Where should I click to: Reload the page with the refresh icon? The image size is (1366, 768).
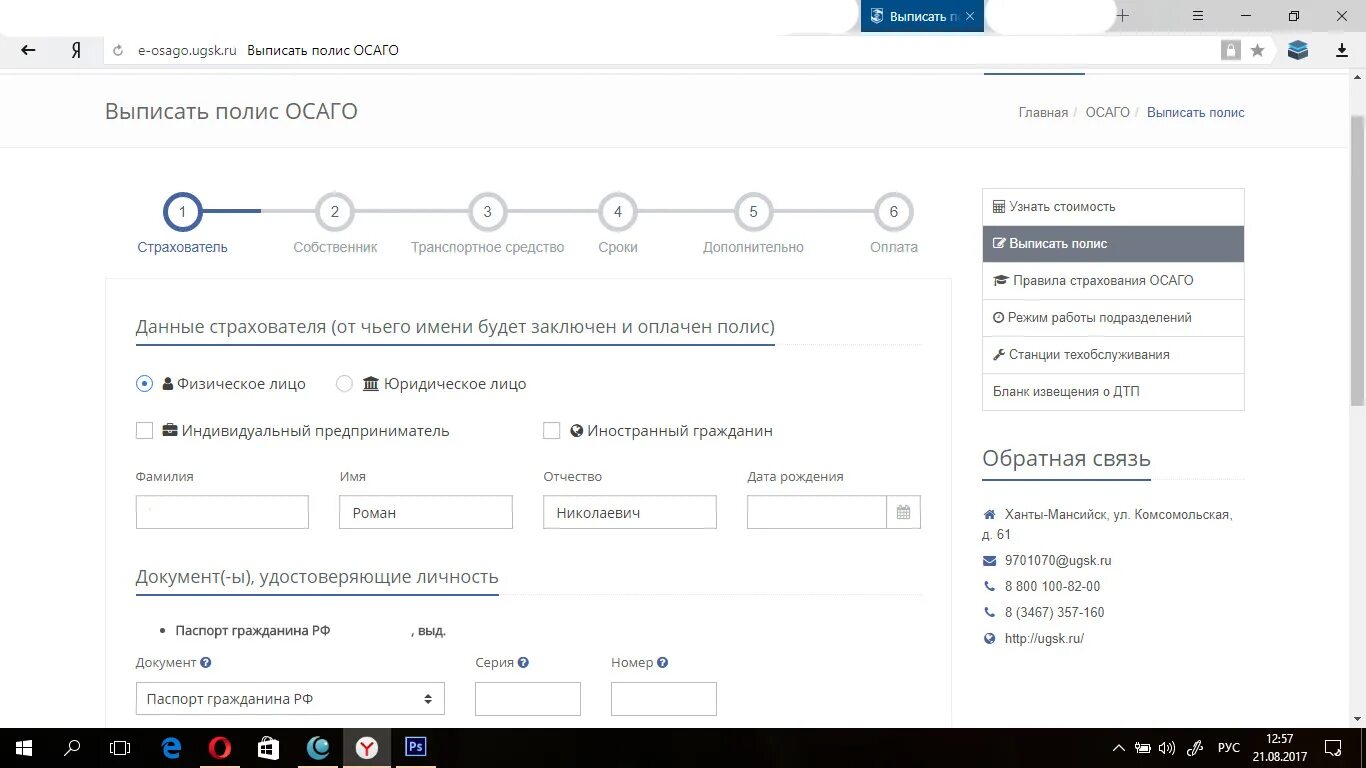pyautogui.click(x=118, y=50)
